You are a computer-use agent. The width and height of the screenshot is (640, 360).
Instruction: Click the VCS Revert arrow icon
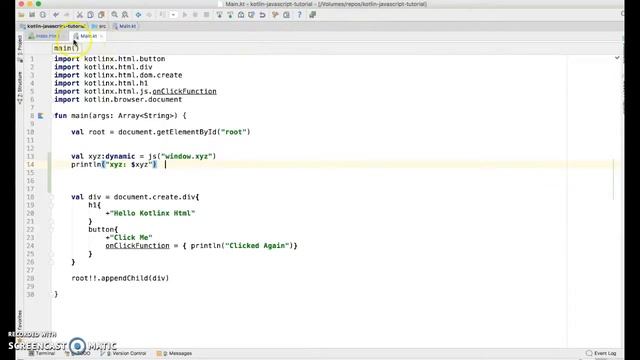(x=262, y=15)
